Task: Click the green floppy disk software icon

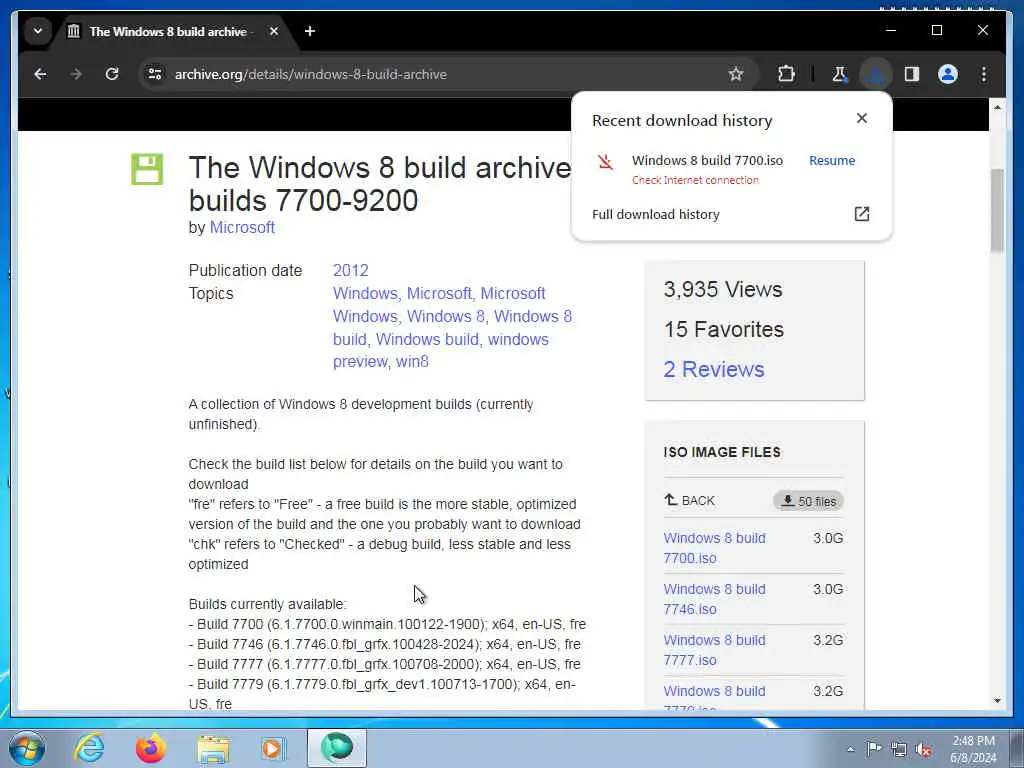Action: [x=147, y=169]
